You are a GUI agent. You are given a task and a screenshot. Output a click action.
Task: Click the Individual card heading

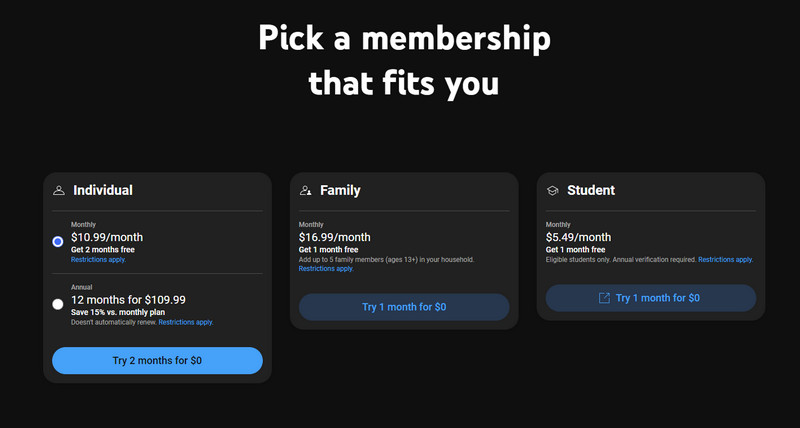pyautogui.click(x=103, y=190)
